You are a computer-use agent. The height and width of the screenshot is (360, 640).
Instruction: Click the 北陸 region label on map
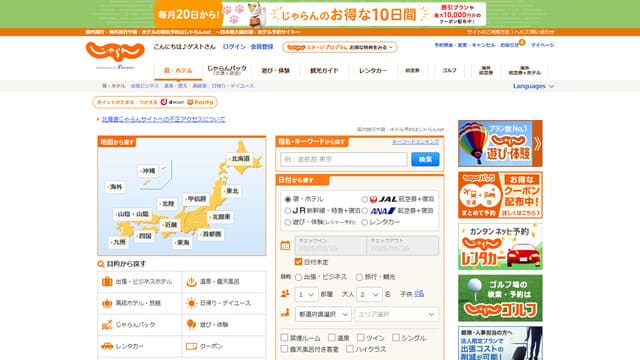(x=167, y=203)
